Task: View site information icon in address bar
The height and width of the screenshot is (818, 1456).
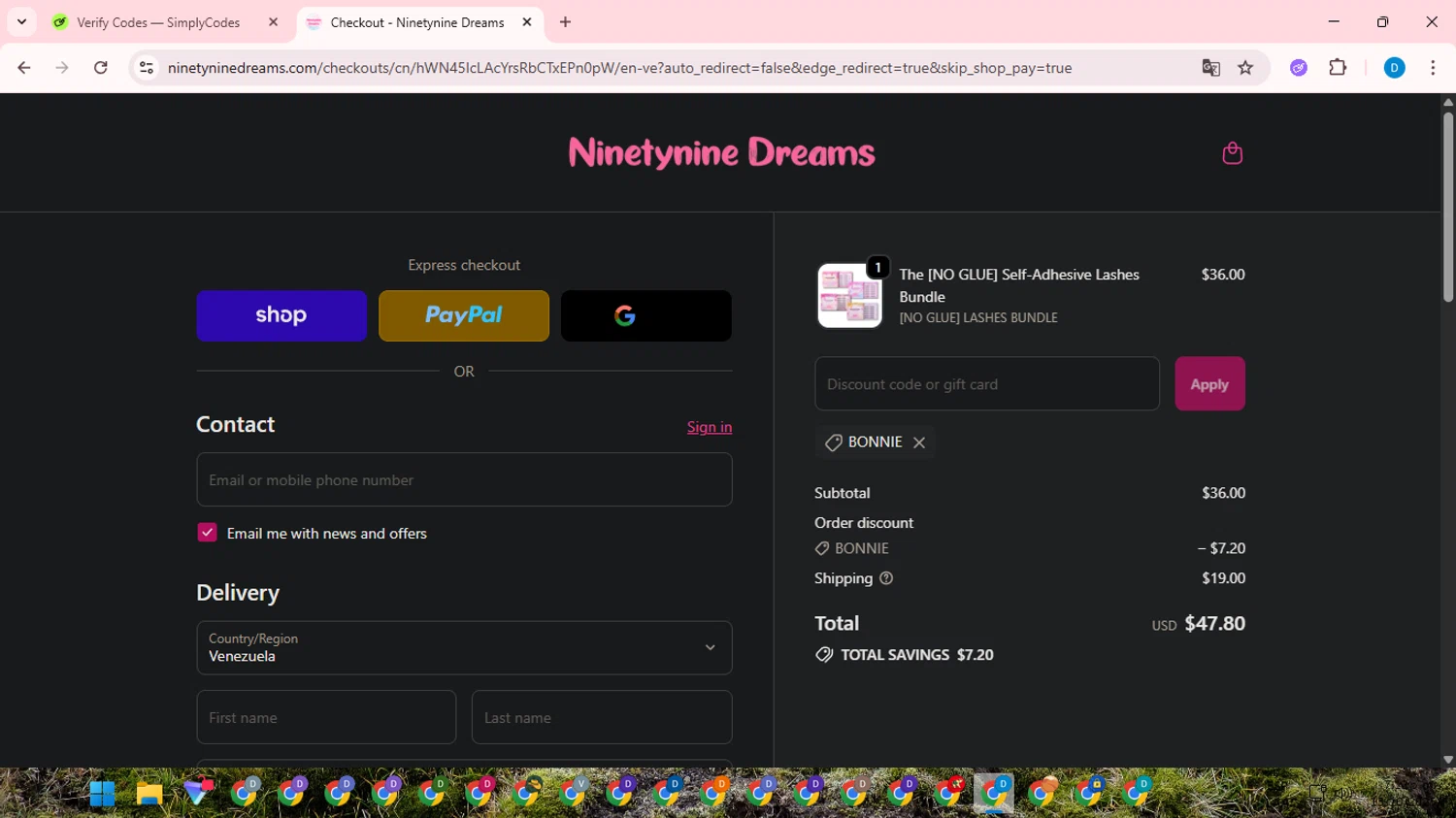Action: [147, 68]
